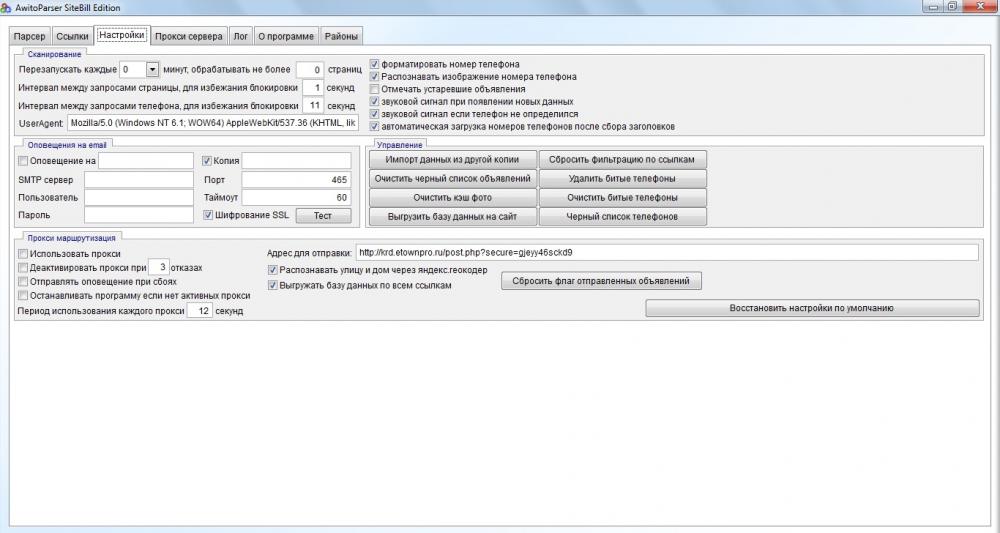Click the страниц limit input field

tap(310, 69)
